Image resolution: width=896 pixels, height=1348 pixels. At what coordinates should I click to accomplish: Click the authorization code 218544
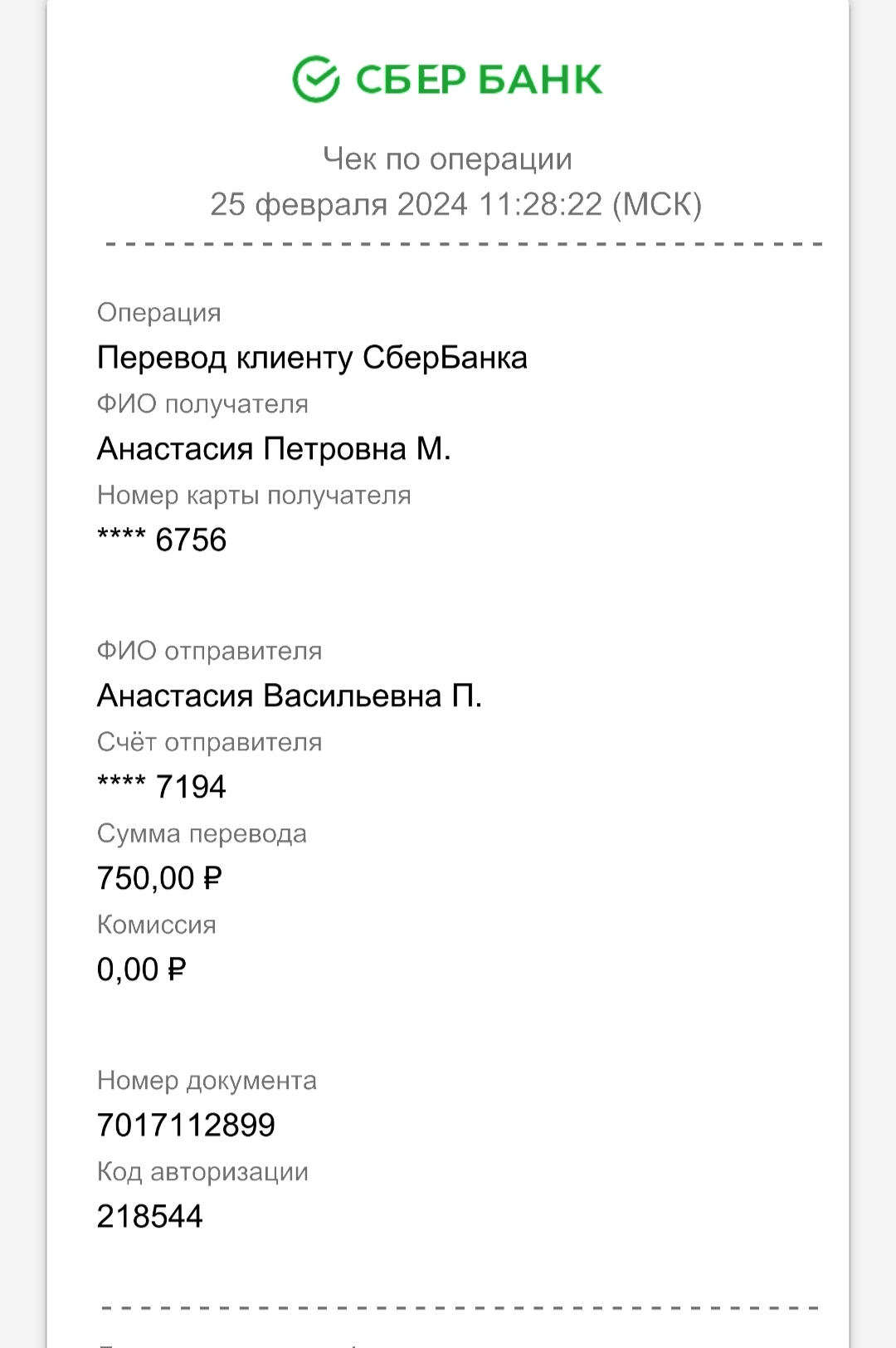click(150, 1217)
